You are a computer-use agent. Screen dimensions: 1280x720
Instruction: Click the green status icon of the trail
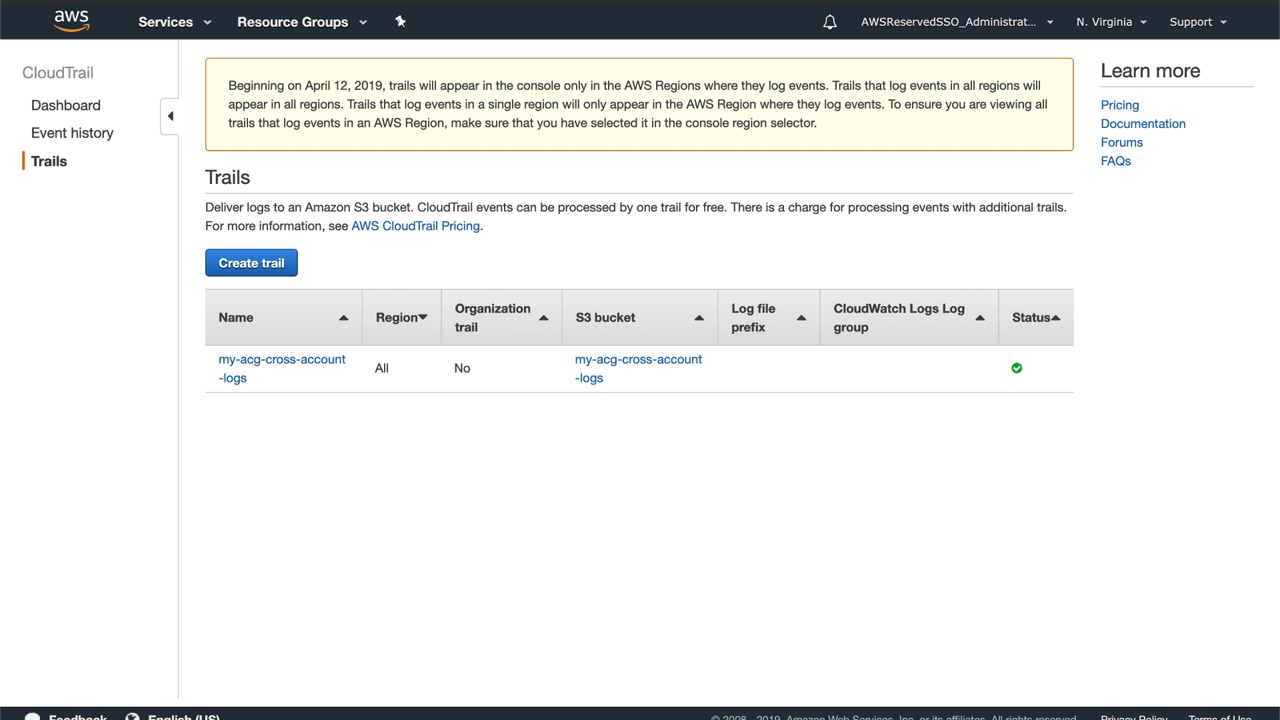(1017, 368)
